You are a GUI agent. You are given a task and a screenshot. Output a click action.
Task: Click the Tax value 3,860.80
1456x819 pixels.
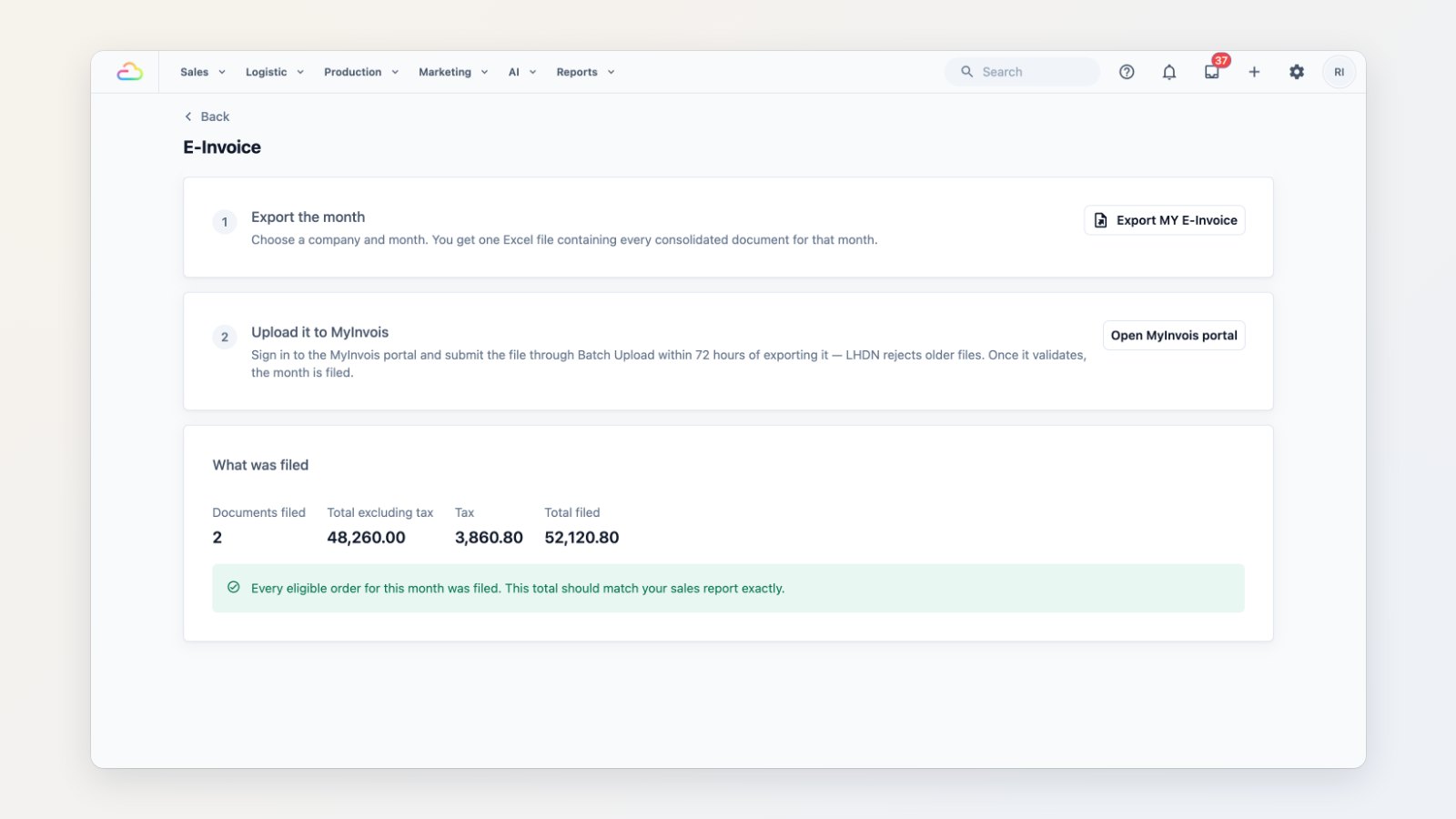click(x=489, y=538)
